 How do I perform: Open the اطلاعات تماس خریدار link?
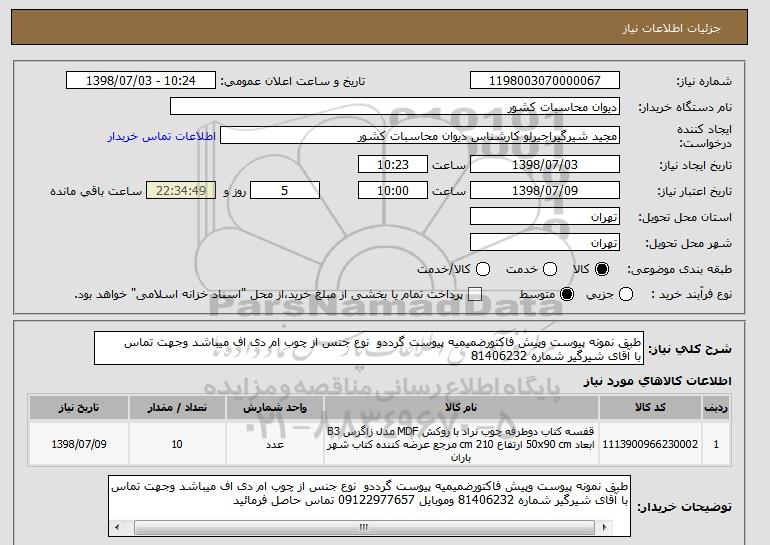coord(162,136)
